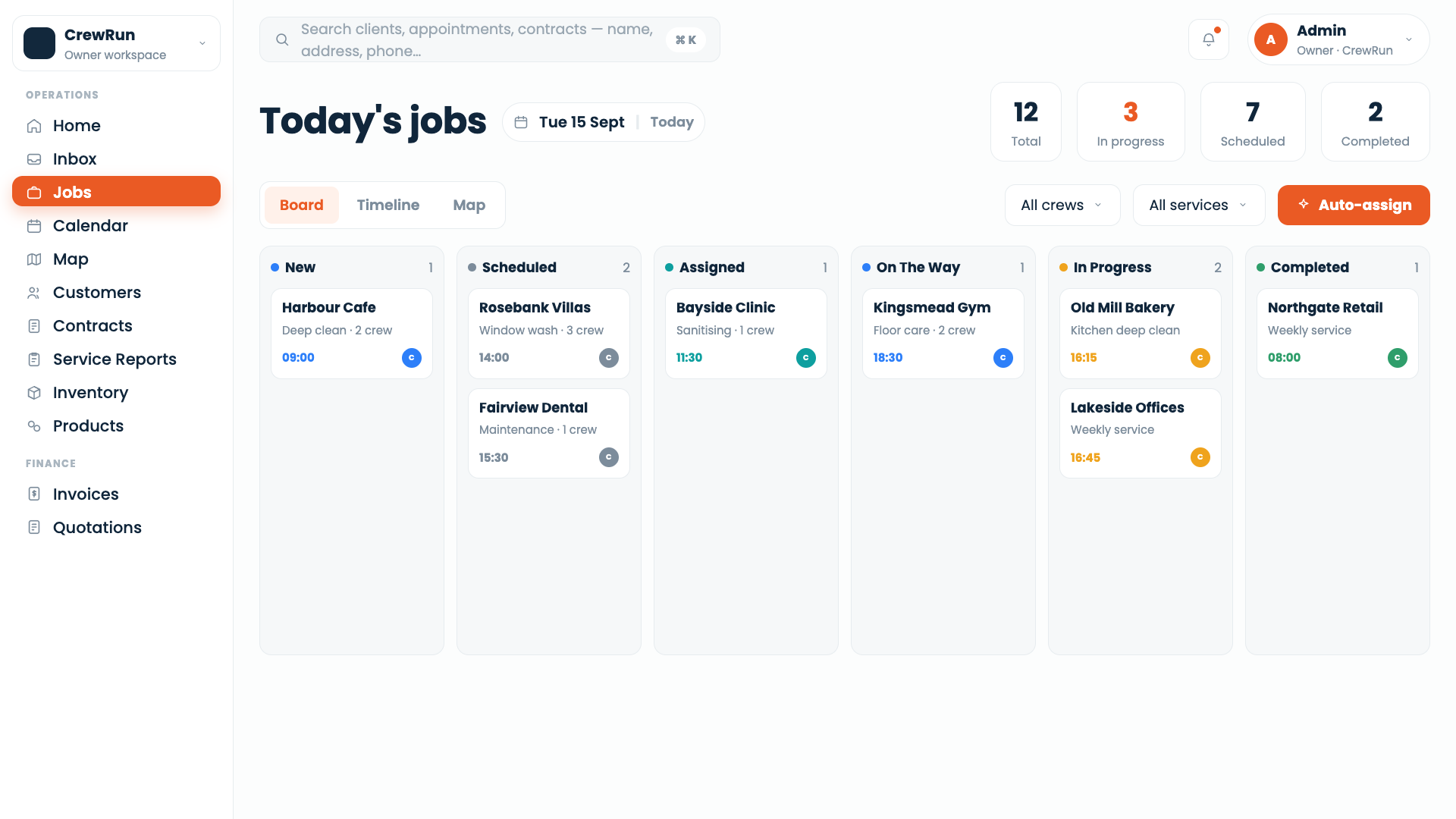Click the crew avatar on Bayside Clinic card
Screen dimensions: 1456x819
(806, 358)
